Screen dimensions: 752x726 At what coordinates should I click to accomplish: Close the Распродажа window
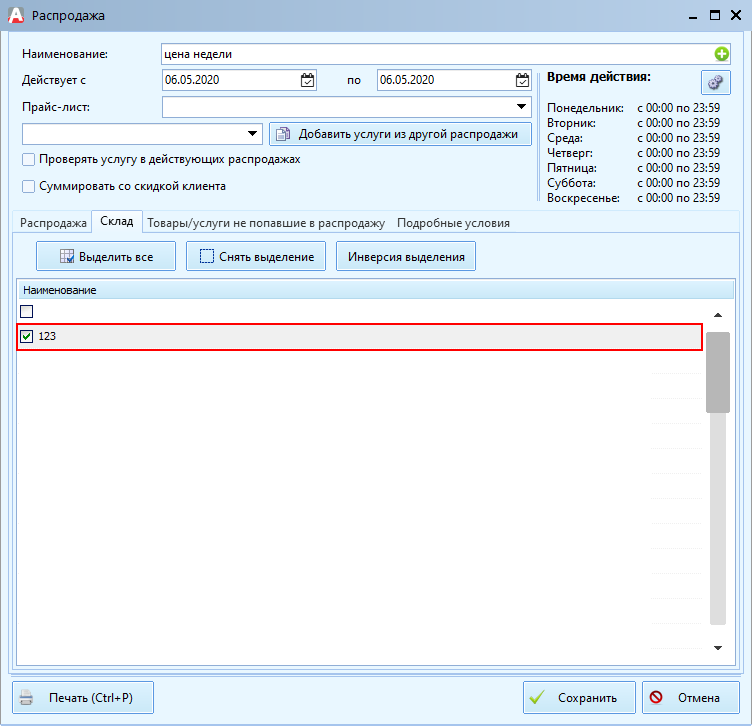(736, 15)
